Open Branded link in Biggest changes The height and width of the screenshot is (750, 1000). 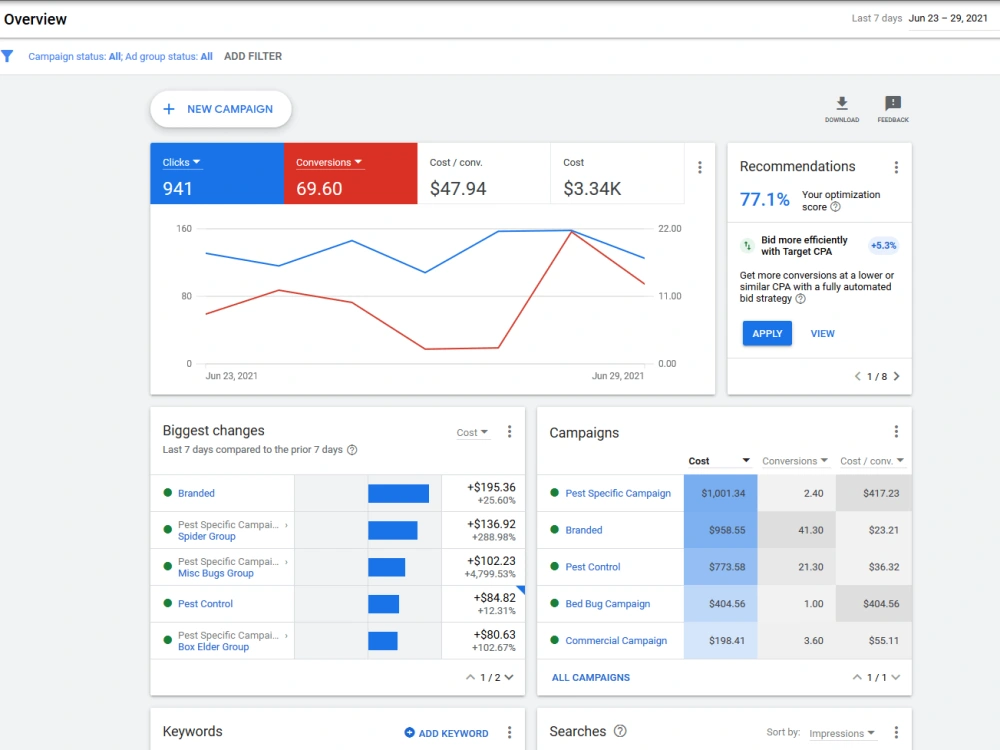pyautogui.click(x=196, y=493)
